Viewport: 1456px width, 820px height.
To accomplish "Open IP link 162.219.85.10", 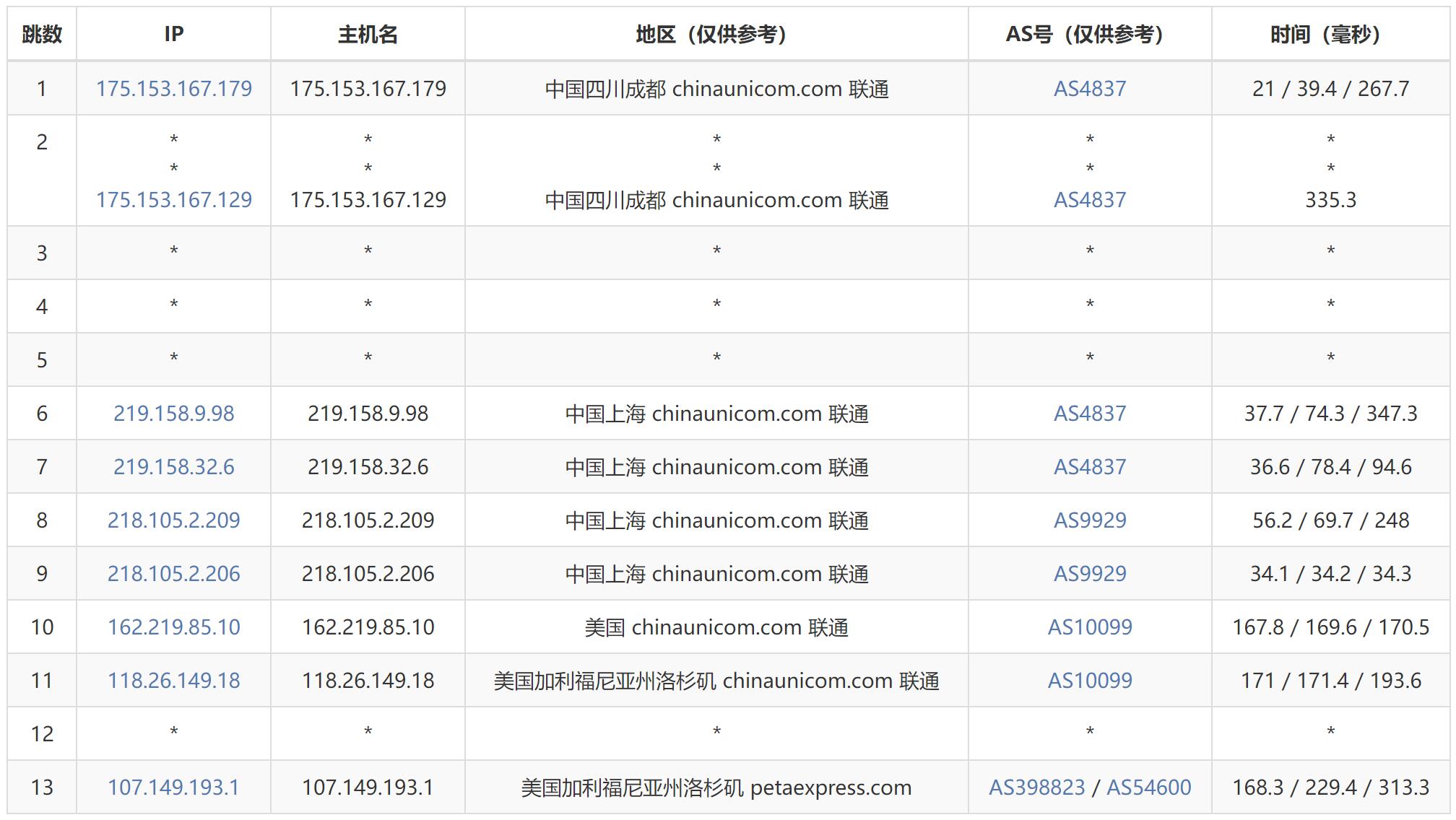I will pyautogui.click(x=174, y=627).
